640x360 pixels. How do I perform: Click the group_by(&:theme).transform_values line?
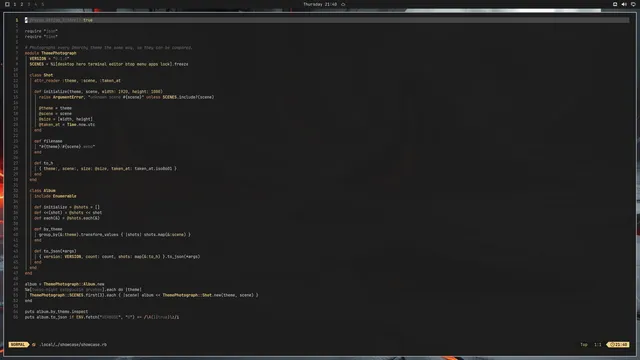(115, 235)
